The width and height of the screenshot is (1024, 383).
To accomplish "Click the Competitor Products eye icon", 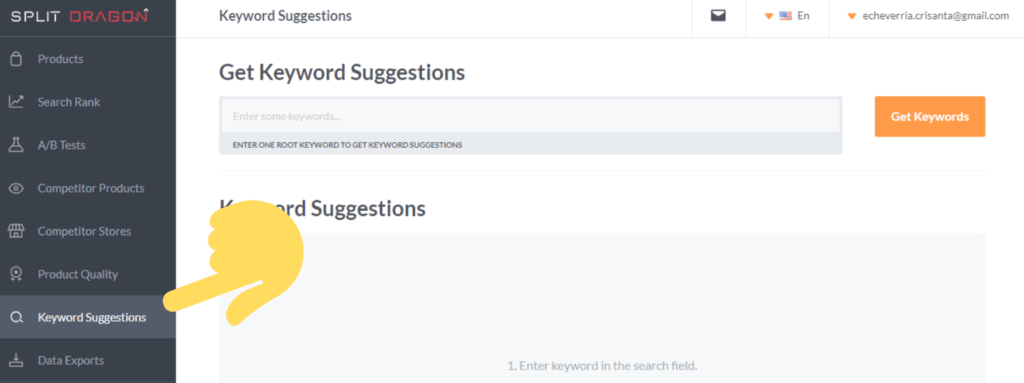I will click(16, 188).
